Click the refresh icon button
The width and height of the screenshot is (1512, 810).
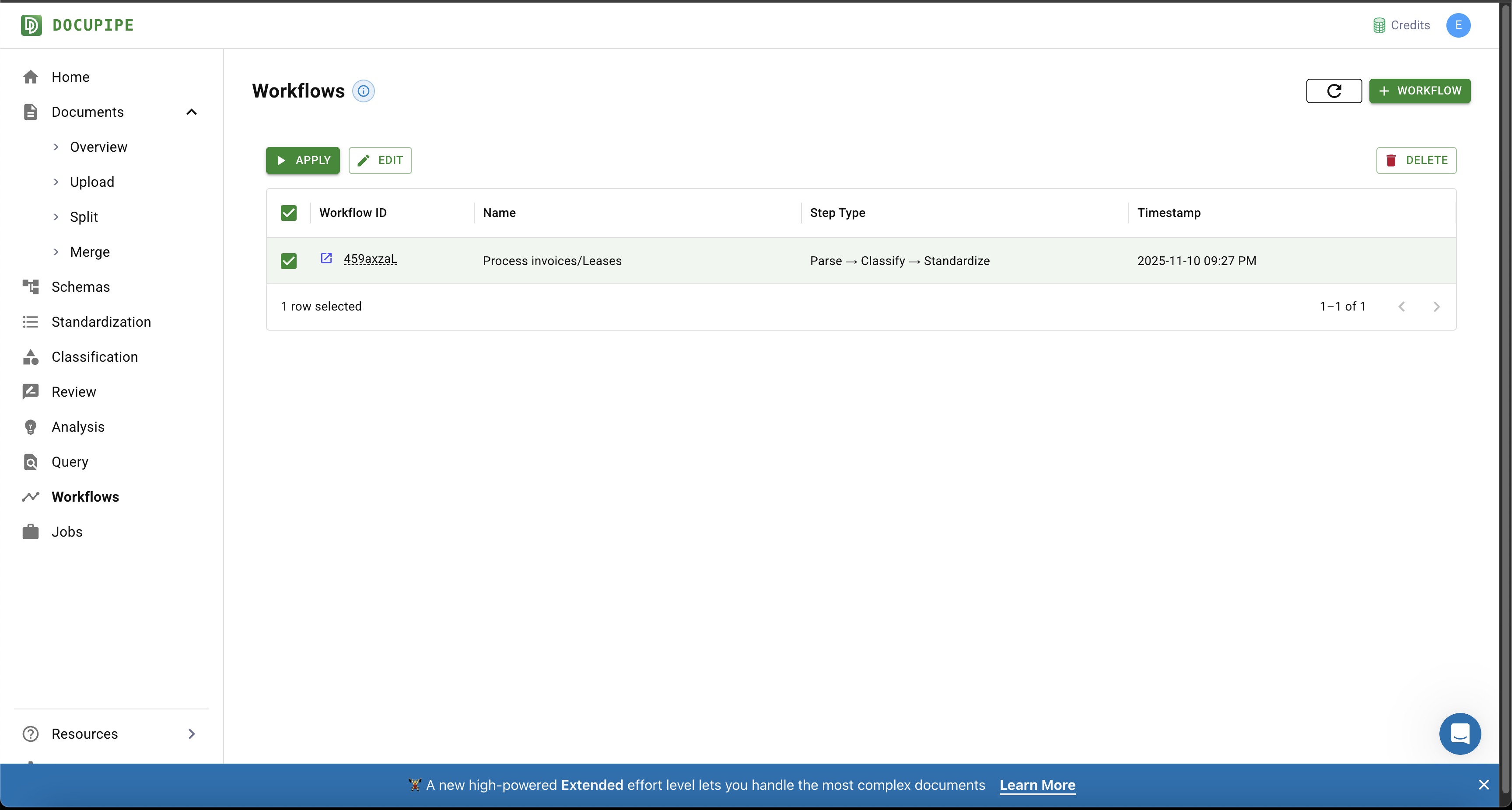(1333, 91)
